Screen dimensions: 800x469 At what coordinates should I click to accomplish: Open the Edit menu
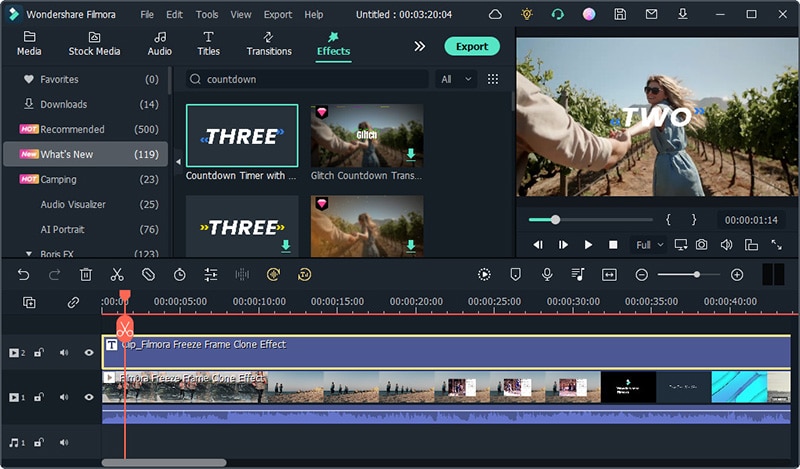(174, 14)
